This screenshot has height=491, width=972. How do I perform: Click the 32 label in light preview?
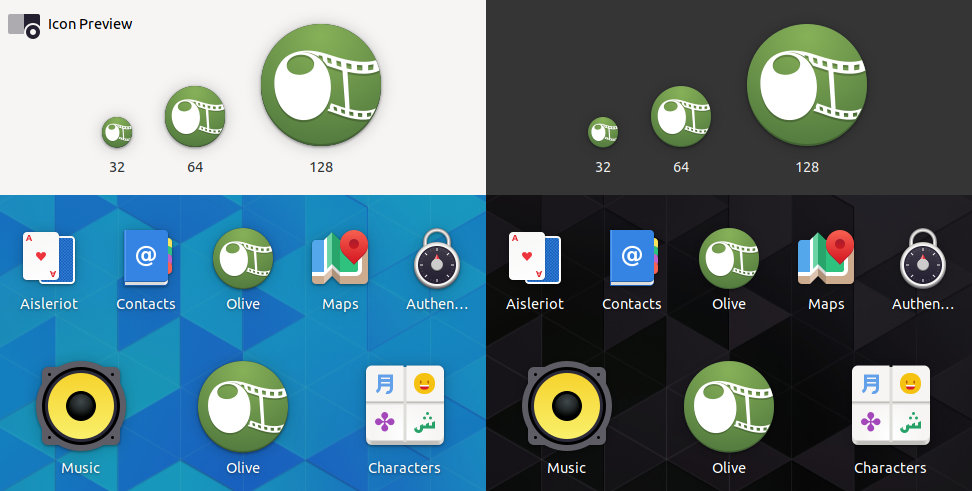pos(117,167)
